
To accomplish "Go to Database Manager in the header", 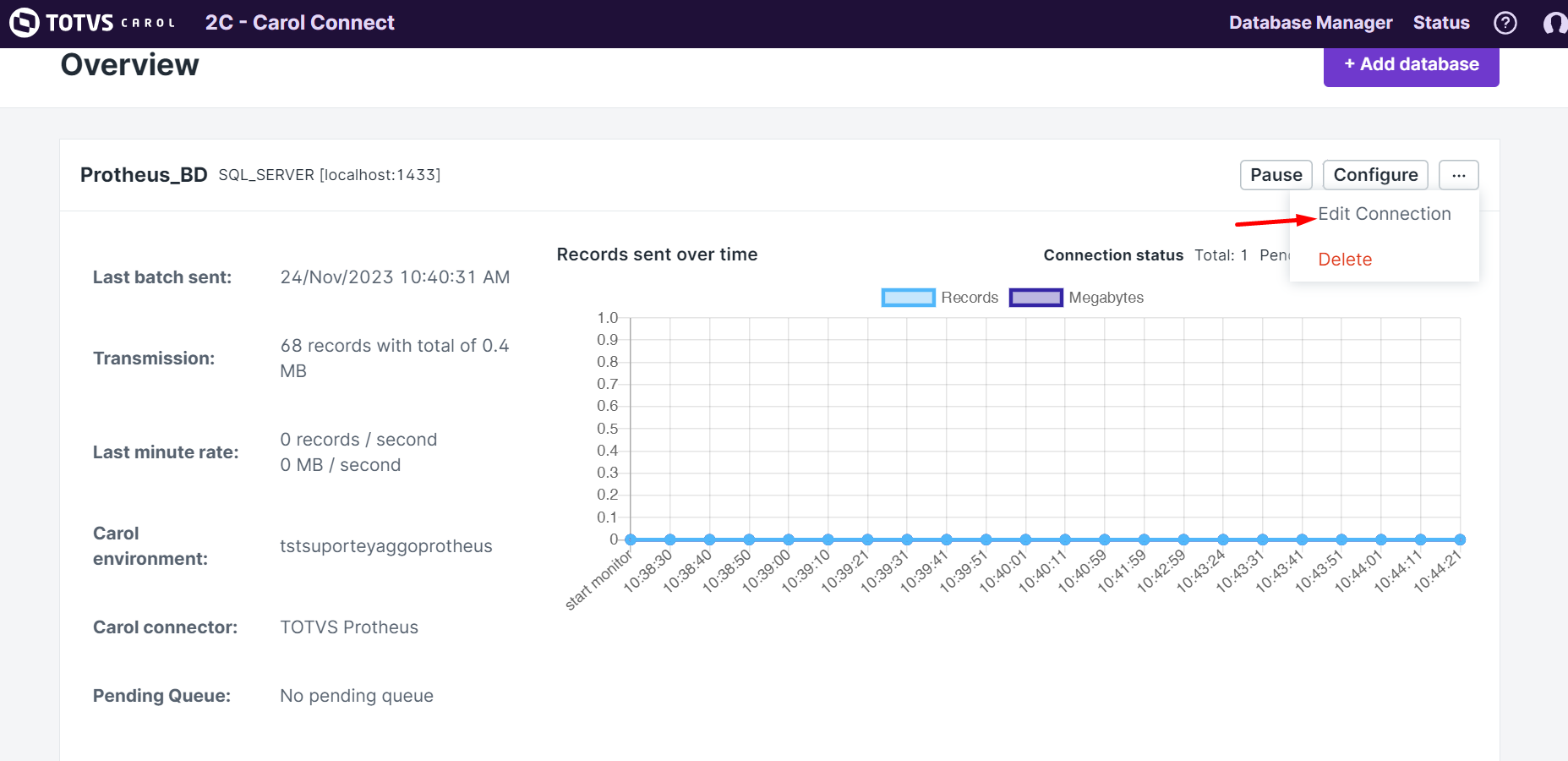I will 1310,23.
